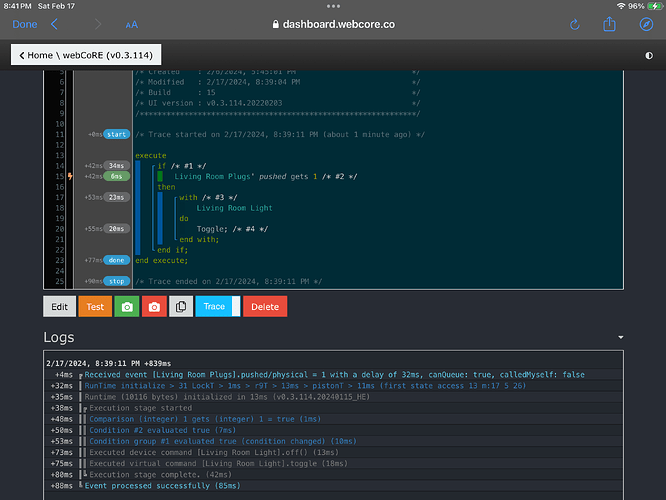
Task: Tap Done to close the browser view
Action: click(25, 24)
